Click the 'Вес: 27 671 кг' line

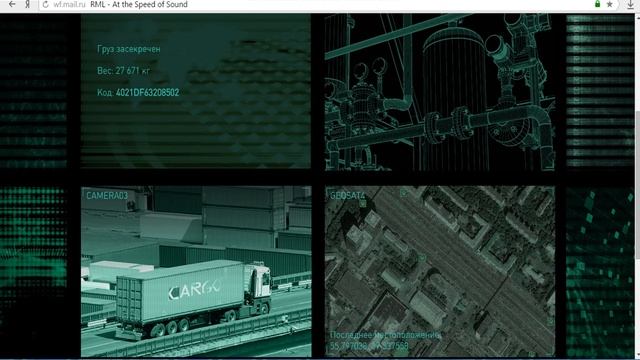point(124,71)
